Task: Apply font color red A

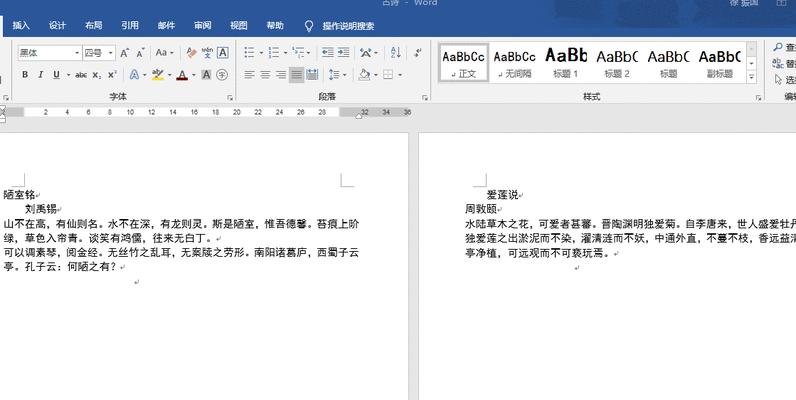Action: [182, 75]
